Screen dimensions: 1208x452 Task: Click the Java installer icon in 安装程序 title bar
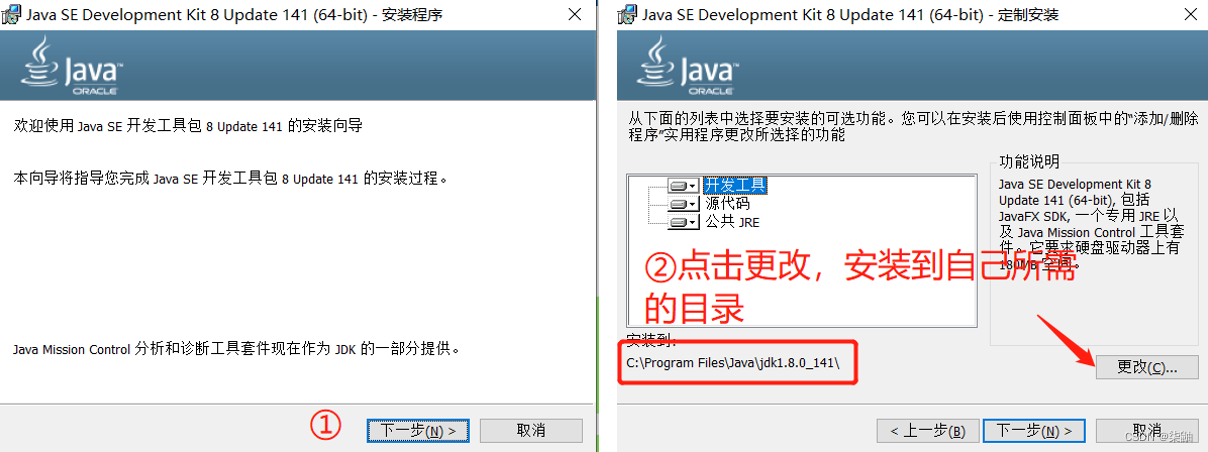(13, 15)
